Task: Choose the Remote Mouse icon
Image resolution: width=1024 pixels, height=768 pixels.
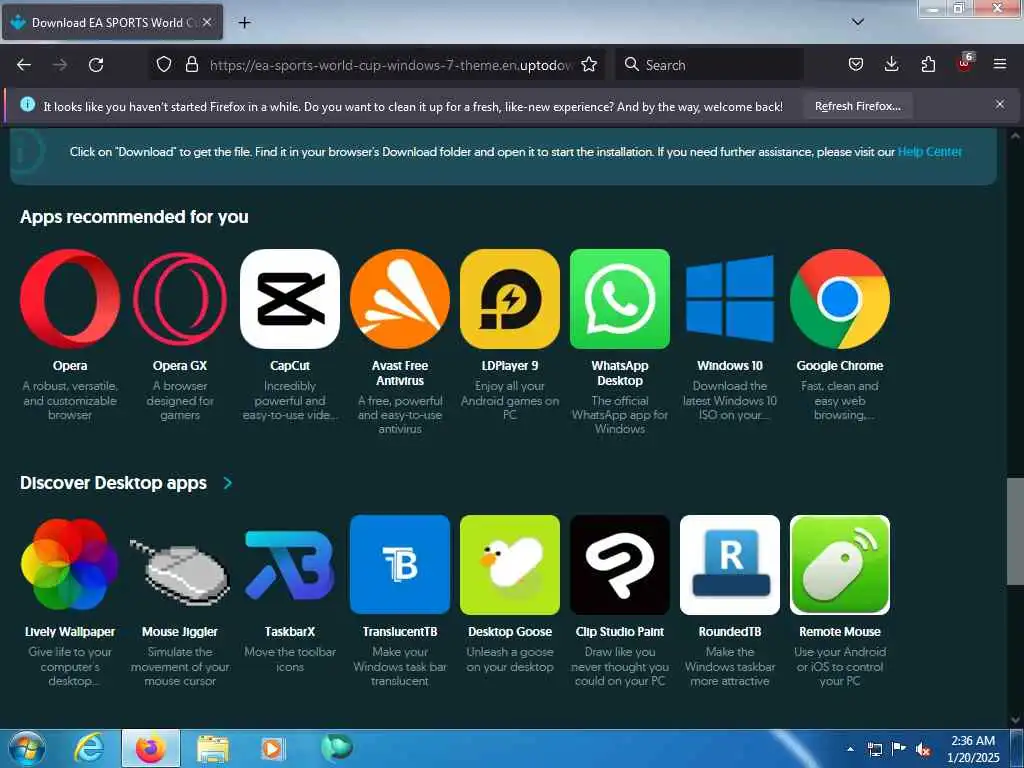Action: tap(840, 564)
